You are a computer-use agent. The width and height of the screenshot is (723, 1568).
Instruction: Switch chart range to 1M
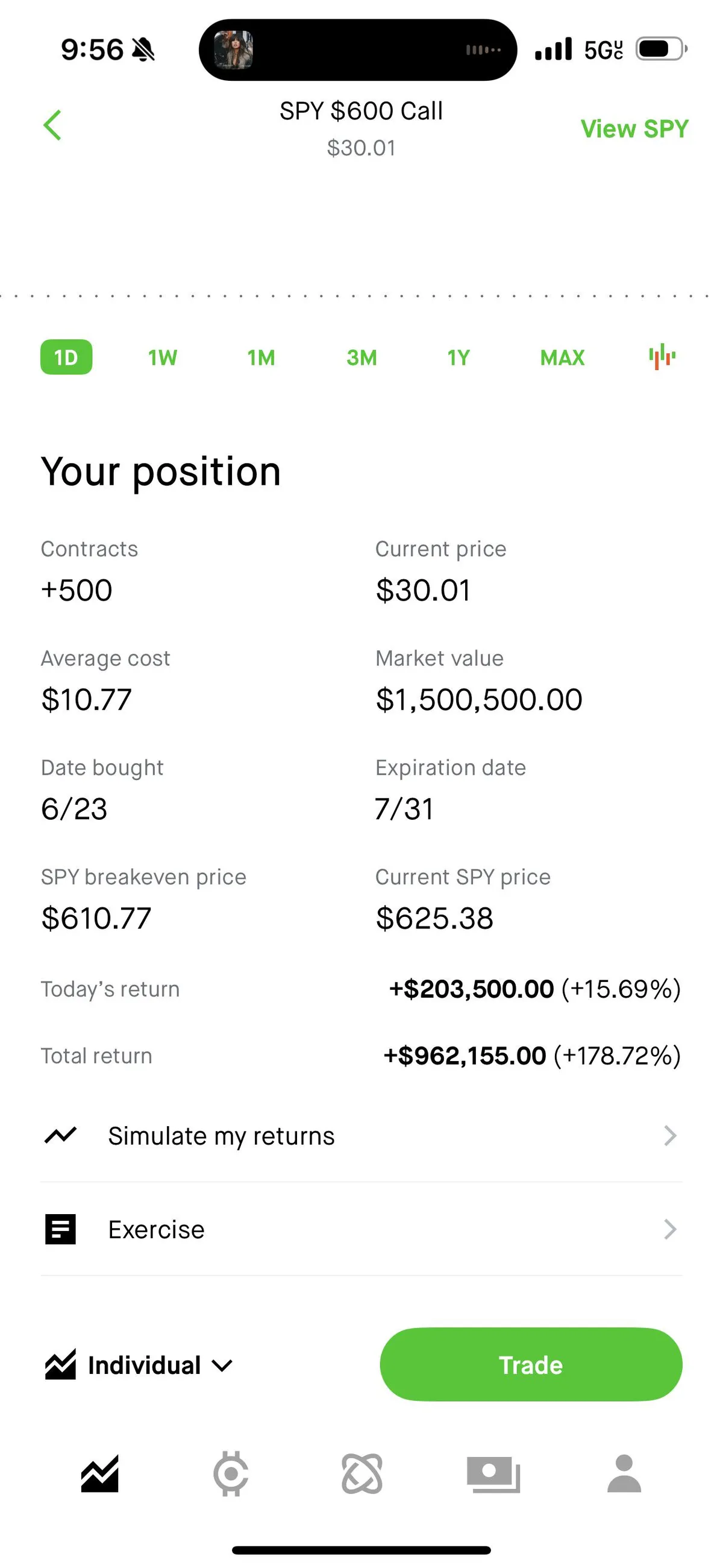pos(261,357)
